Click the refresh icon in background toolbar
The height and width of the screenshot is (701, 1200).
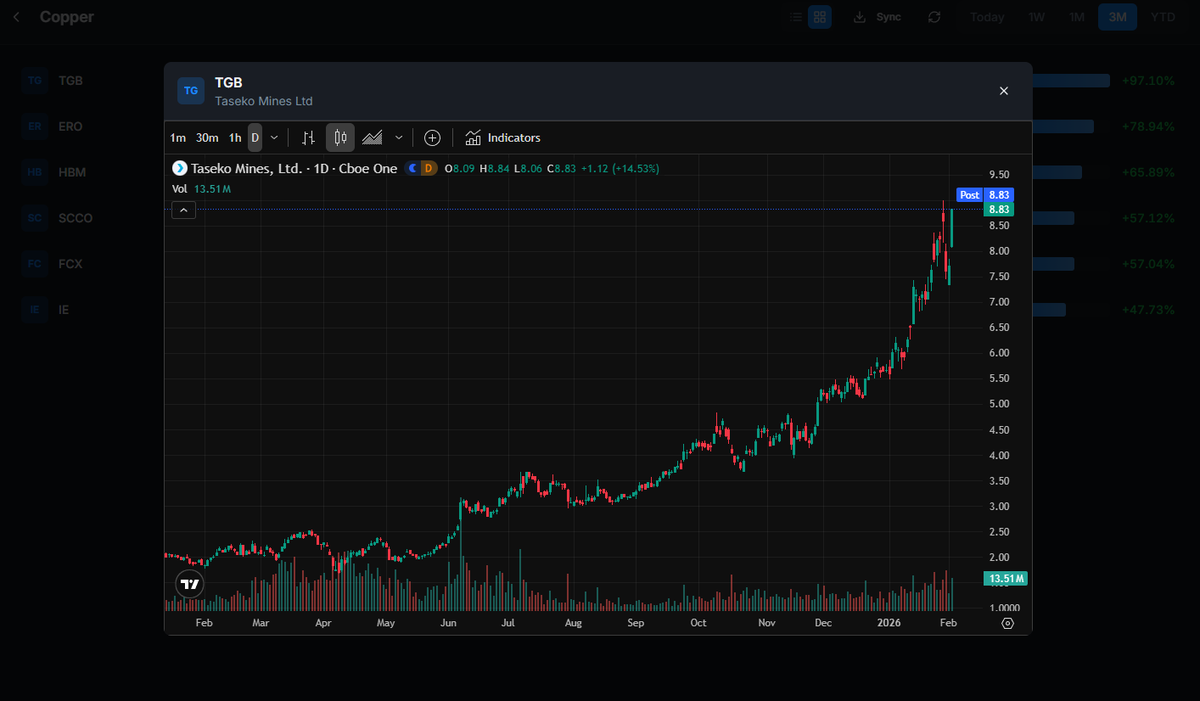click(934, 17)
